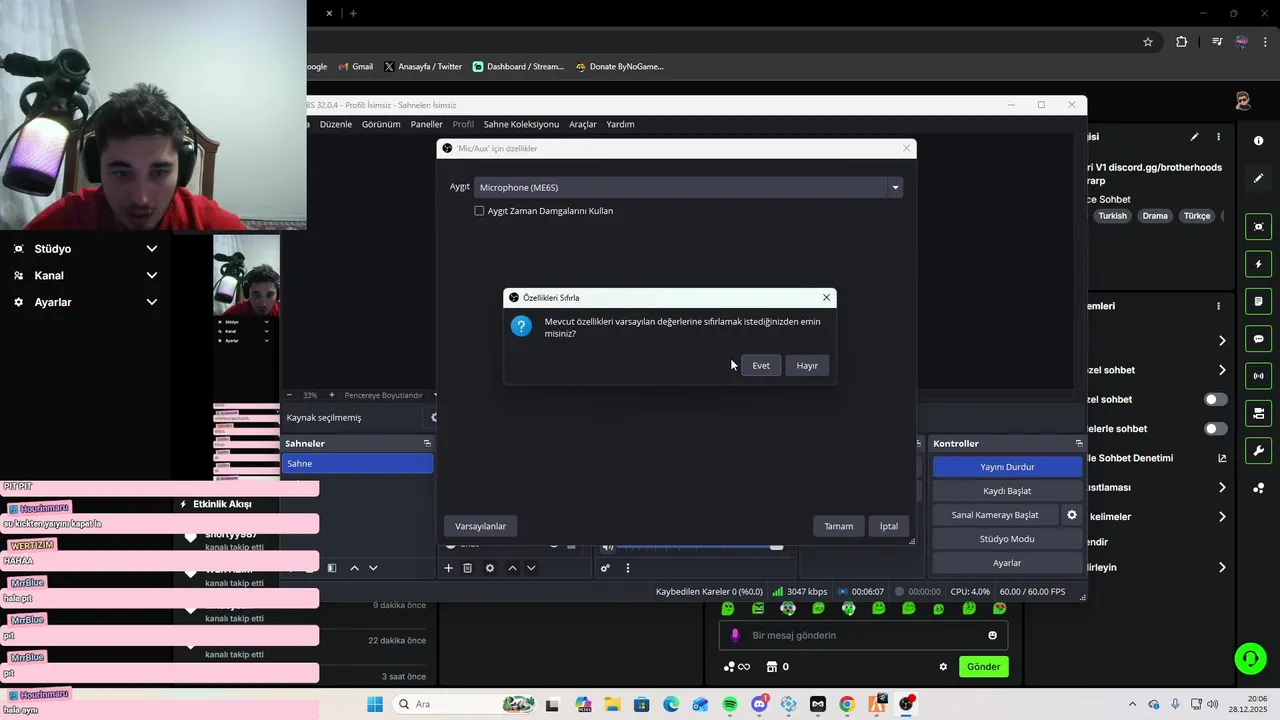
Task: Click Sanal Kamerayı Başlat button
Action: click(995, 515)
